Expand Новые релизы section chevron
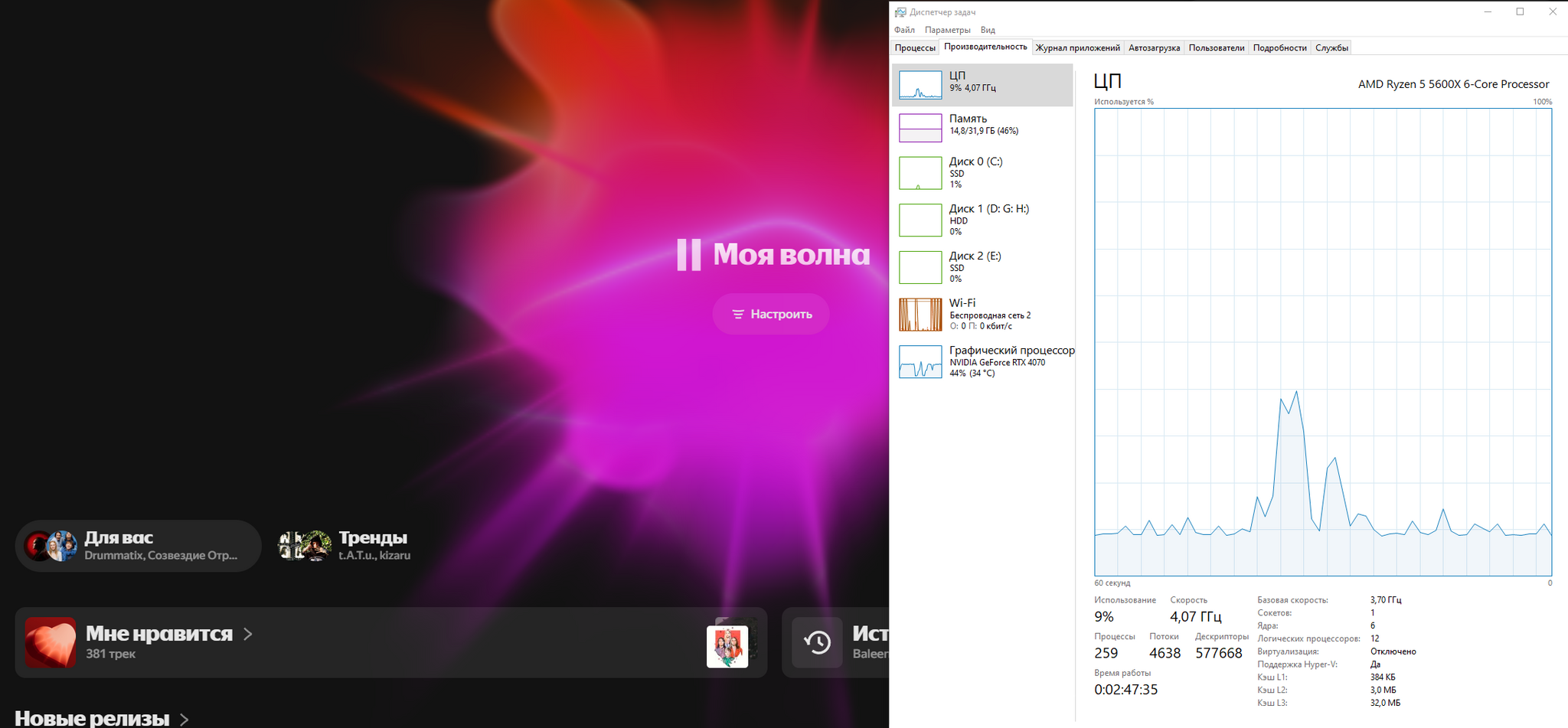This screenshot has width=1568, height=728. [x=184, y=719]
